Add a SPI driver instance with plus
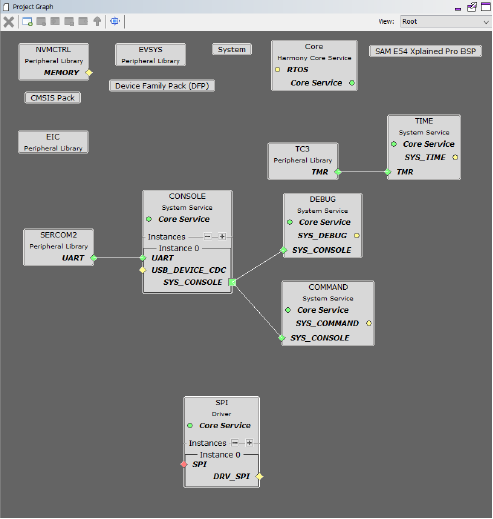The height and width of the screenshot is (519, 493). coord(249,443)
